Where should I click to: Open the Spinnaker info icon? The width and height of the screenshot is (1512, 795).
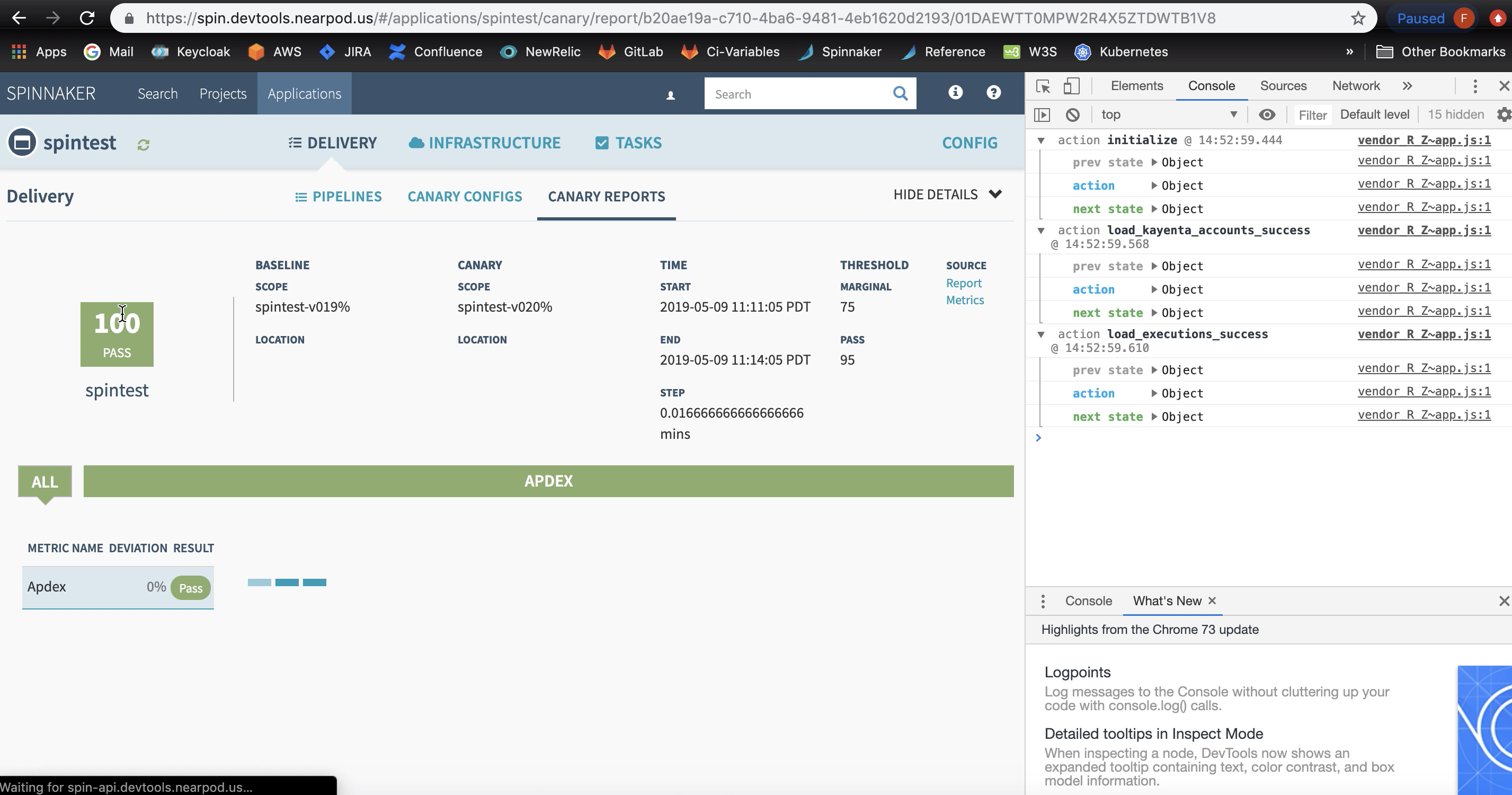955,92
